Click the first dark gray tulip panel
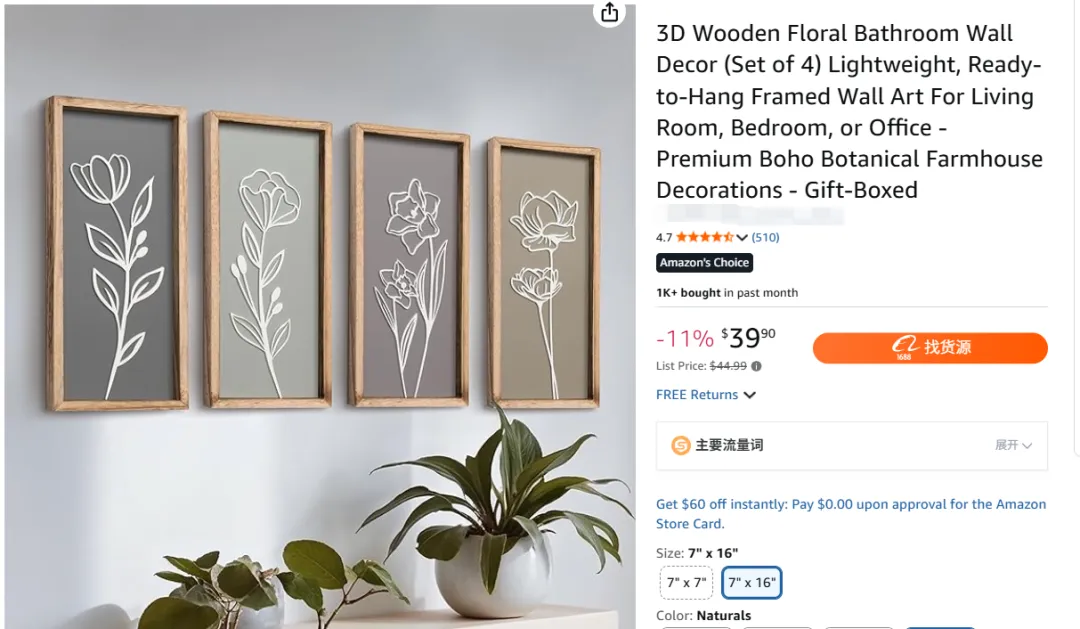This screenshot has width=1080, height=629. [117, 254]
